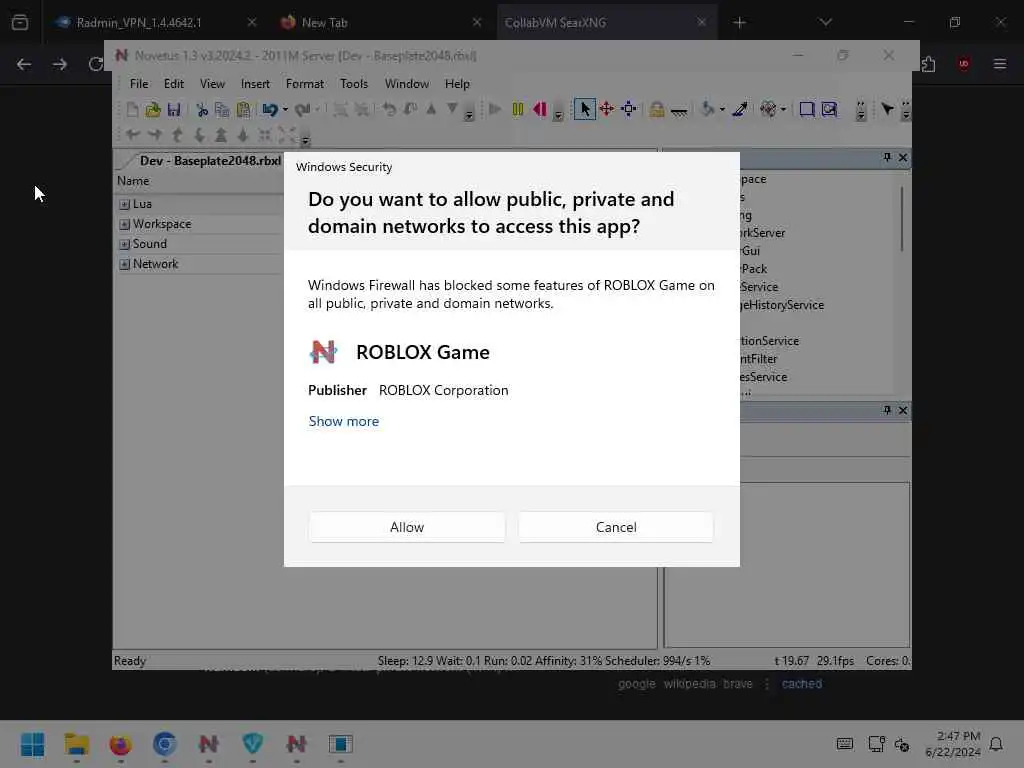This screenshot has height=768, width=1024.
Task: Click the Redo arrow icon
Action: pos(302,110)
